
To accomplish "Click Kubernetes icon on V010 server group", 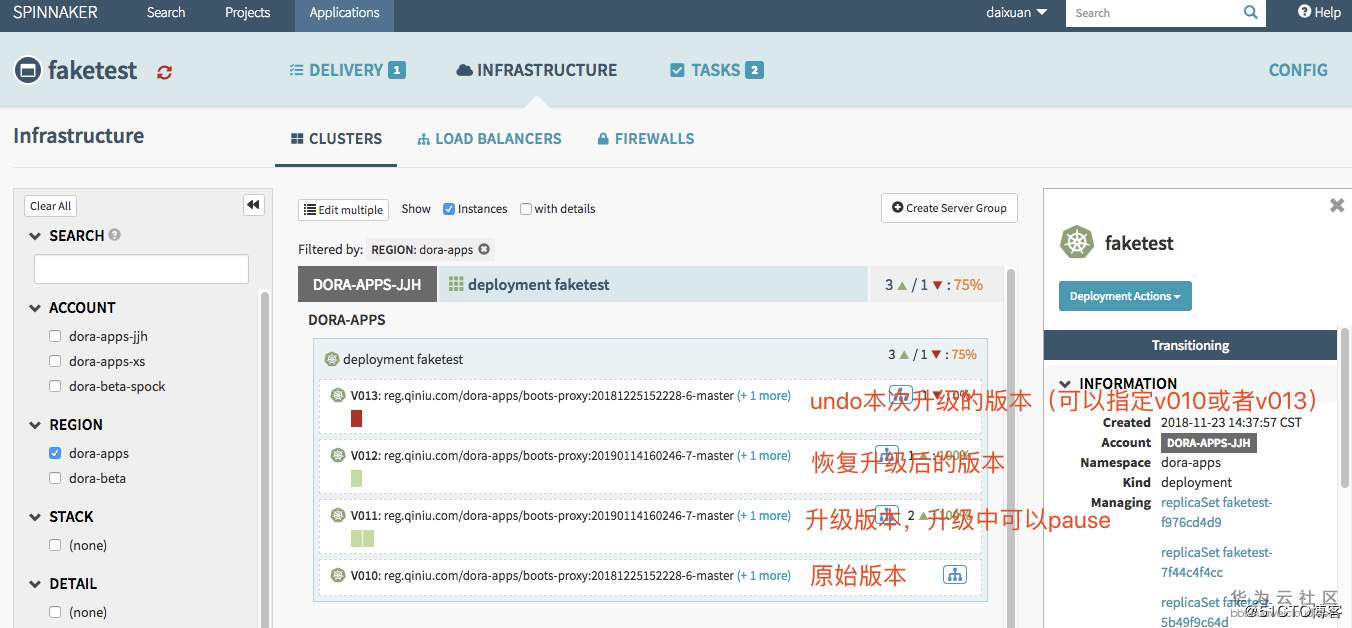I will tap(338, 575).
